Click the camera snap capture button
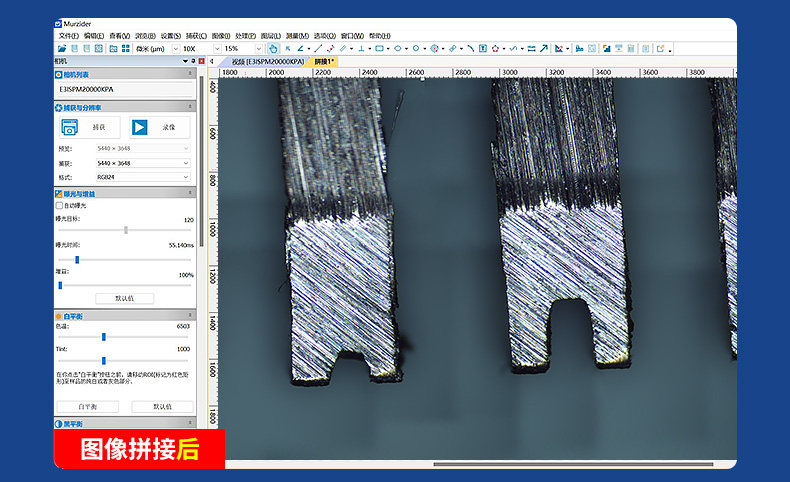790x482 pixels. coord(90,127)
